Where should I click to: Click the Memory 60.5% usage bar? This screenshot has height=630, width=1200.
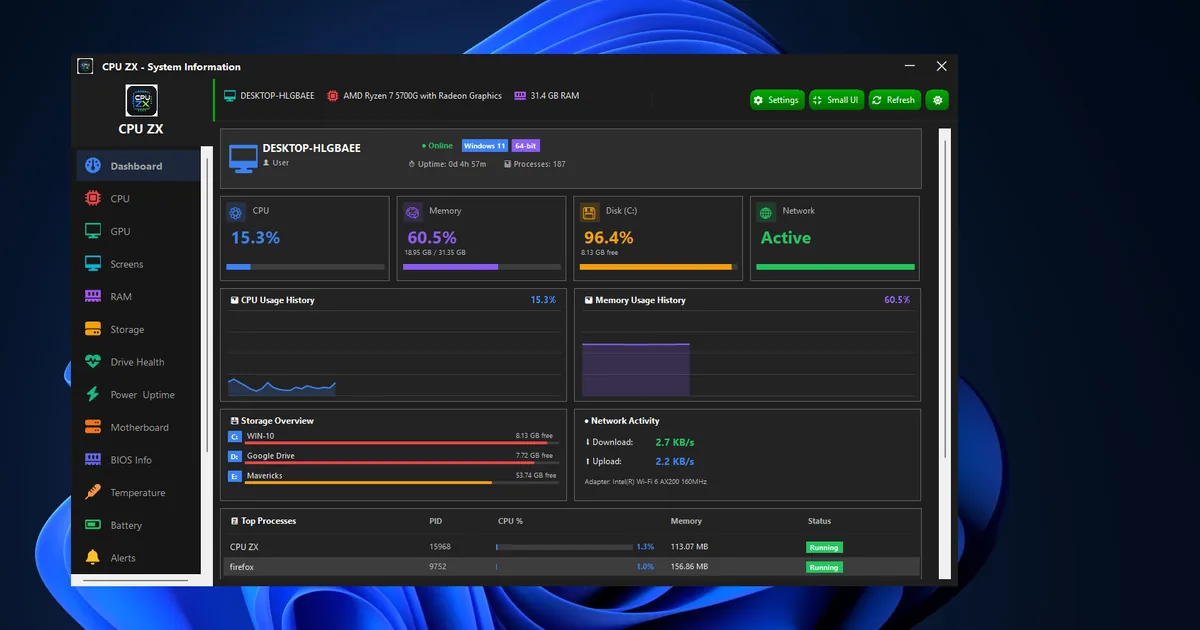click(x=482, y=267)
